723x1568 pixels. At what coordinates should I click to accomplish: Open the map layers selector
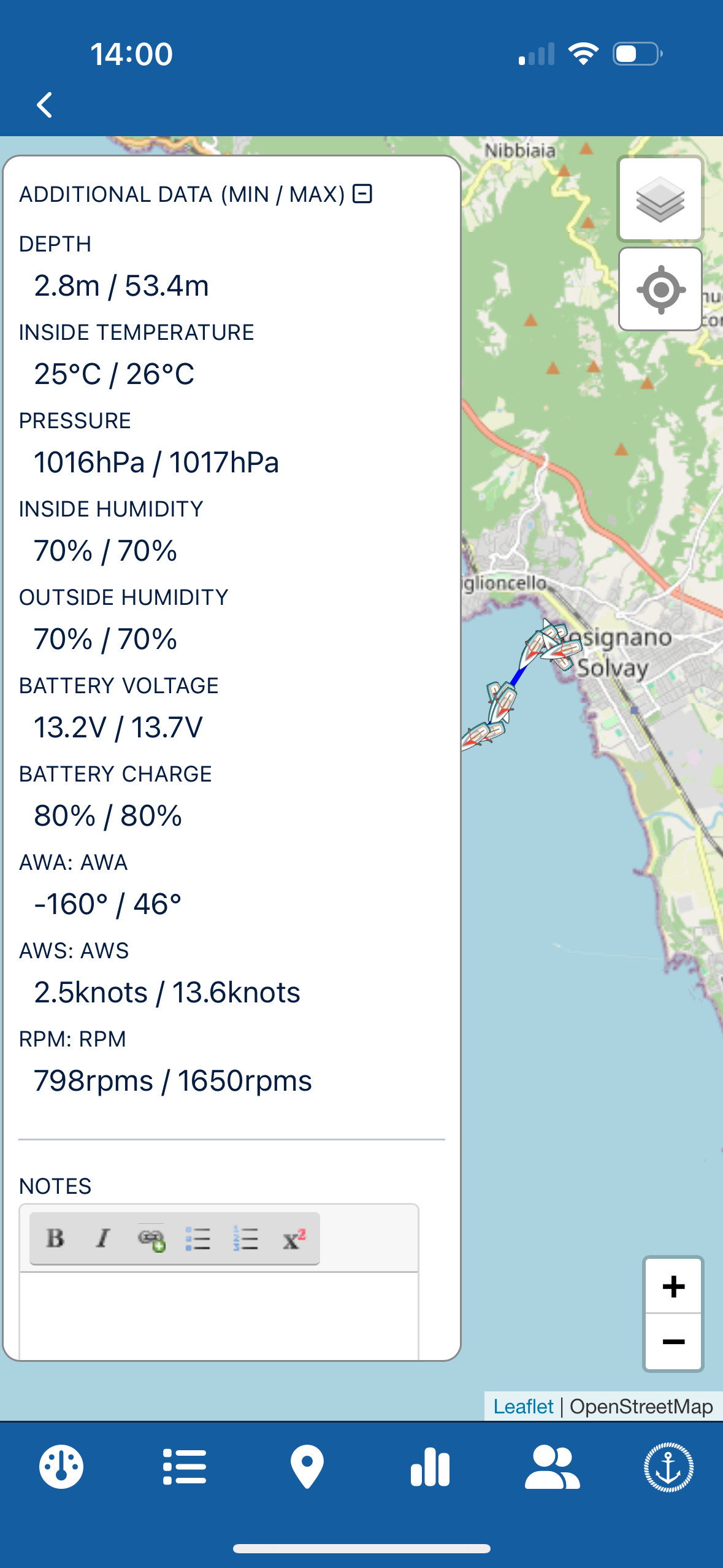pos(660,199)
